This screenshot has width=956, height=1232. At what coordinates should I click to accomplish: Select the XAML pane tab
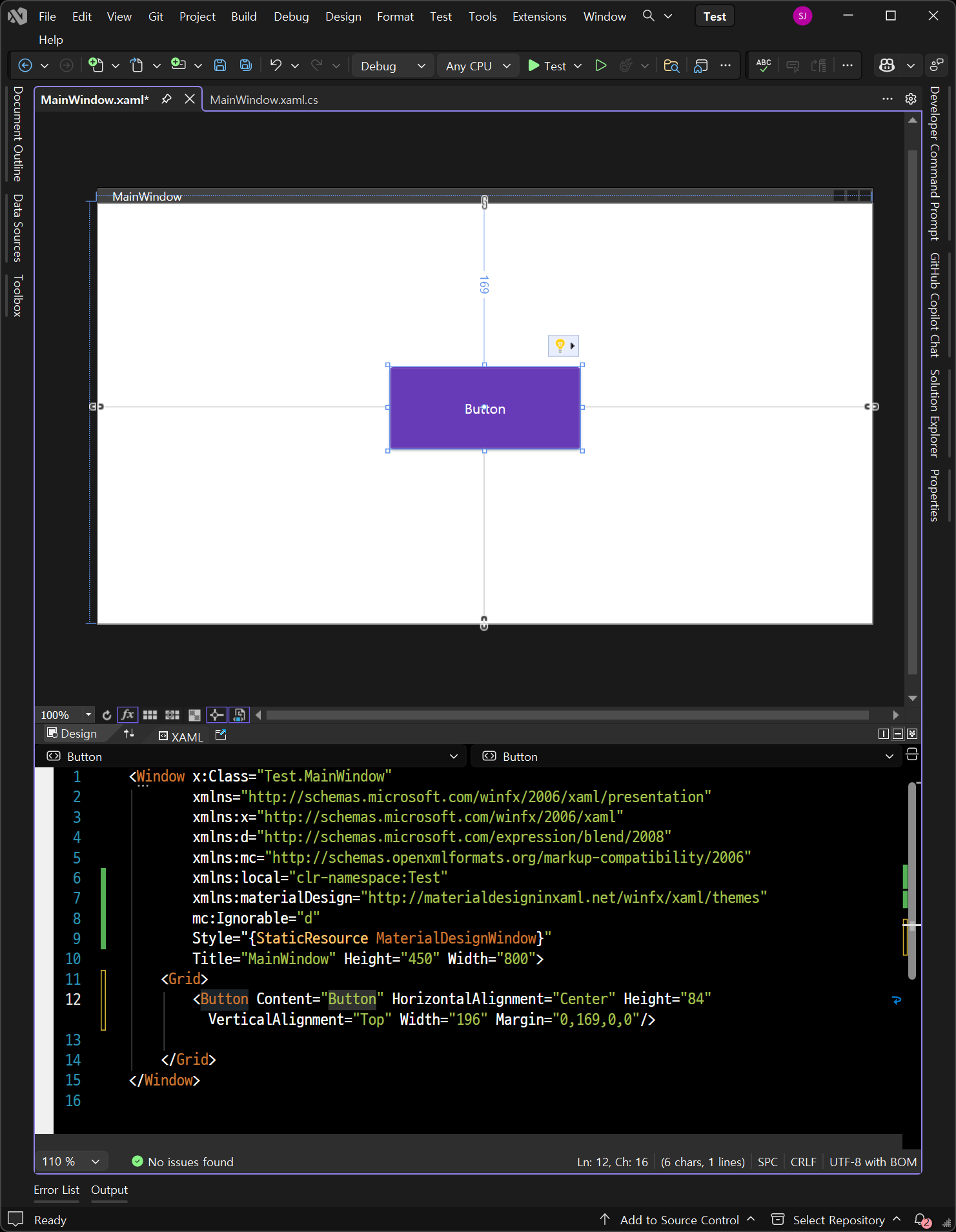click(181, 736)
